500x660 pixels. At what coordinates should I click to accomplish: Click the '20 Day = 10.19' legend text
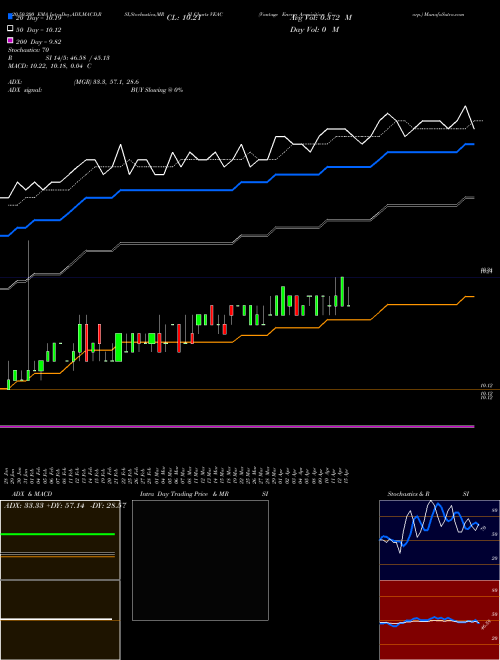[x=38, y=18]
